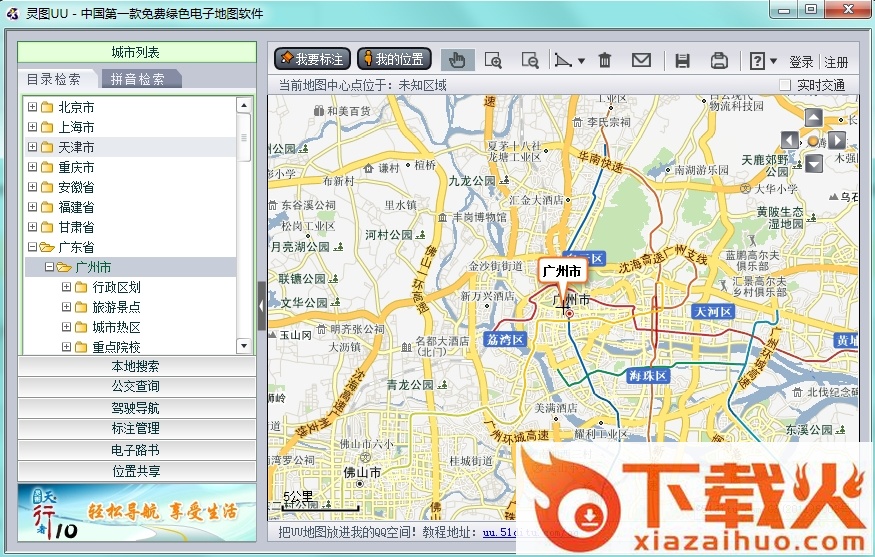Viewport: 875px width, 557px height.
Task: Click the 城市列表 panel header
Action: tap(137, 52)
